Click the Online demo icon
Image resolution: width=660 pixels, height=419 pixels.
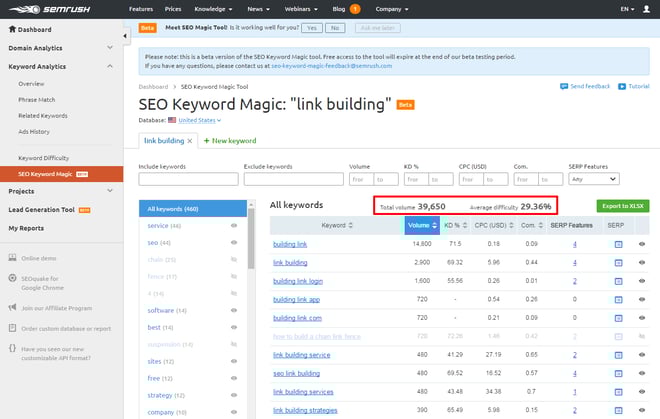click(x=13, y=258)
